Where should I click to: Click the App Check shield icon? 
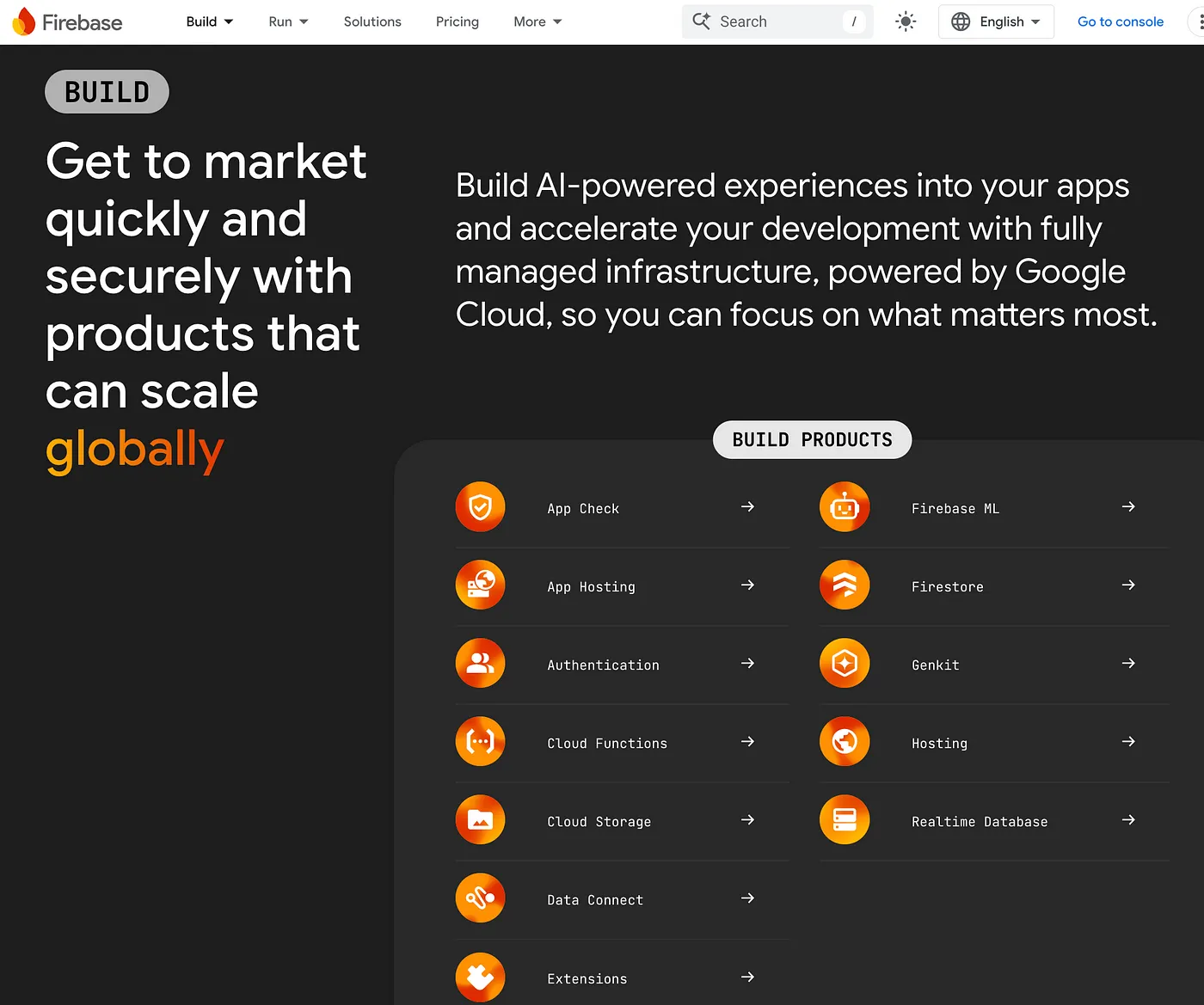pyautogui.click(x=480, y=507)
